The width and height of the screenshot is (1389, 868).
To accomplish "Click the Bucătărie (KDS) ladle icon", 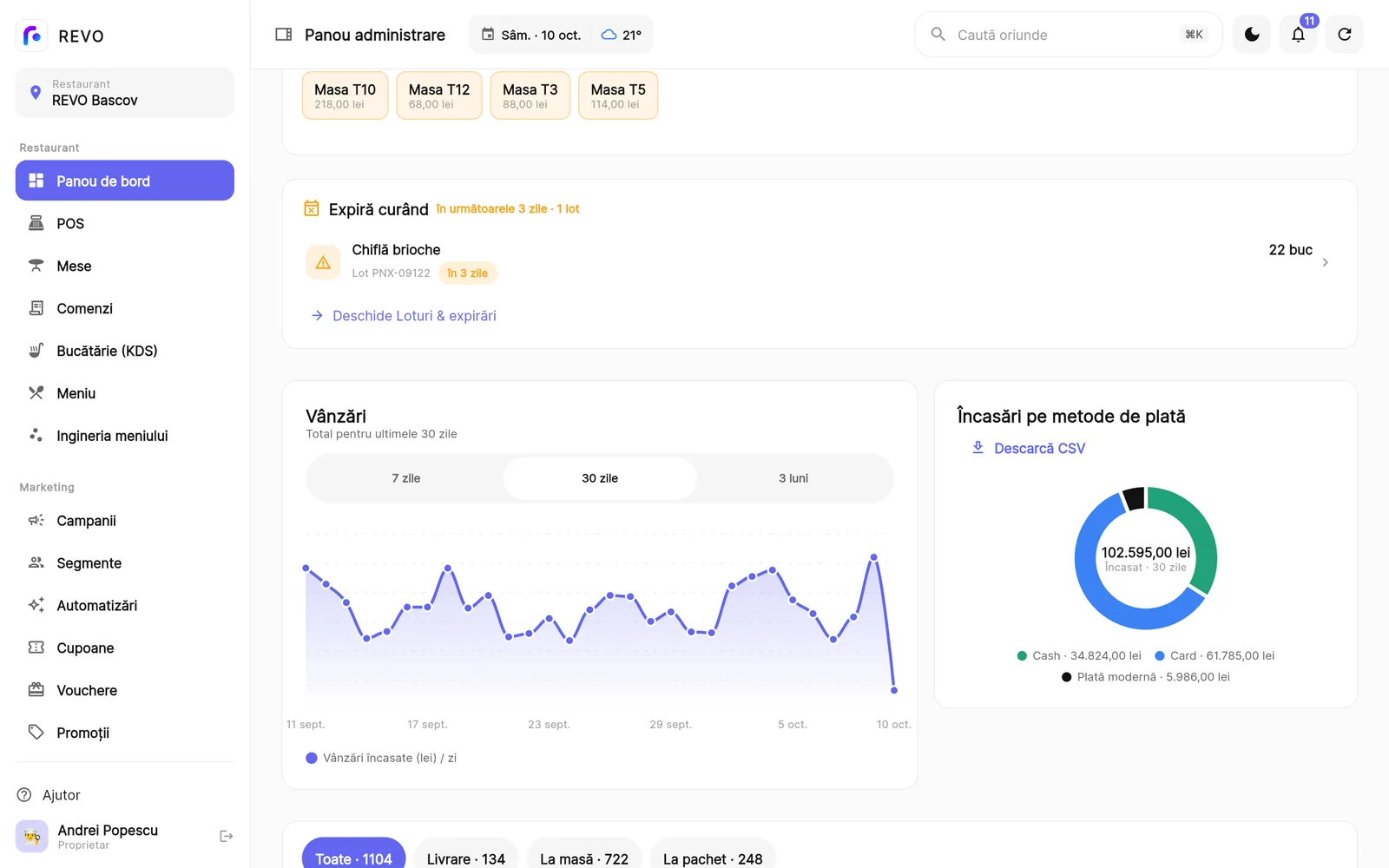I will click(x=36, y=351).
